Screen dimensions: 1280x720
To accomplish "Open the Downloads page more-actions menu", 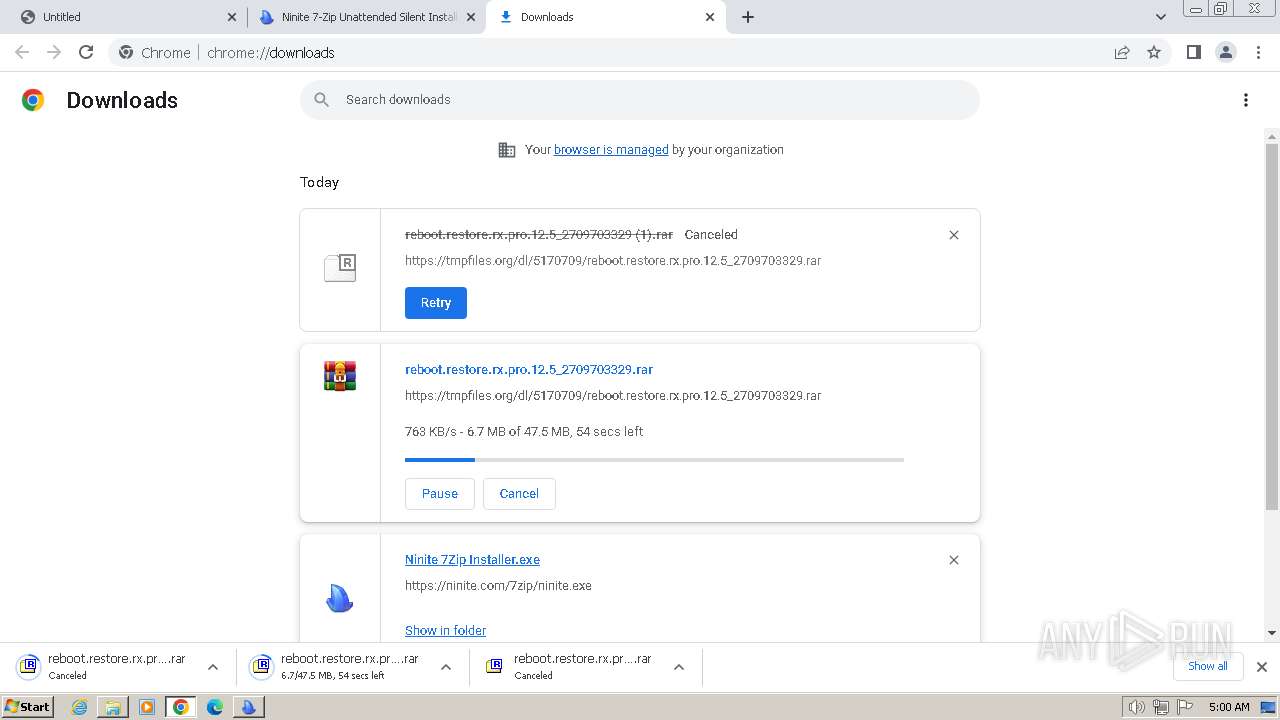I will pos(1246,100).
